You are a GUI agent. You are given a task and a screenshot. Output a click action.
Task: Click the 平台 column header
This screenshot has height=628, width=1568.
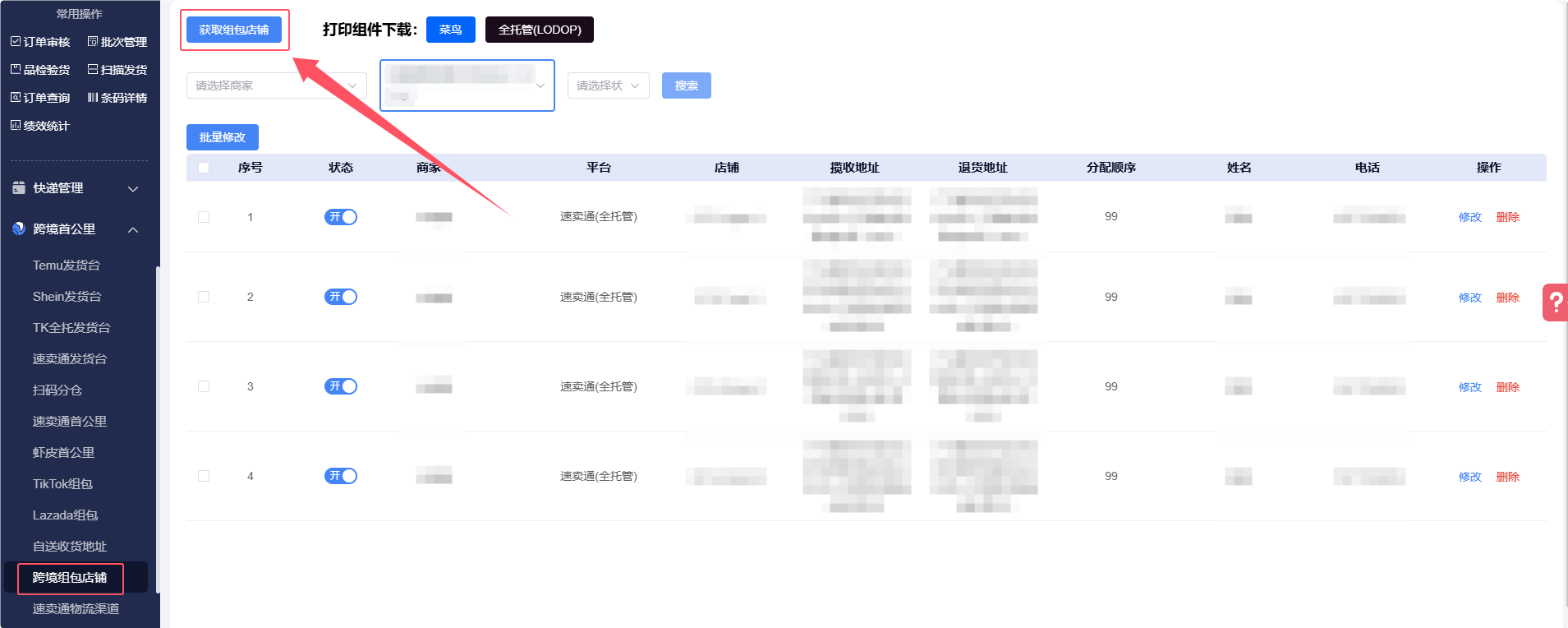599,168
